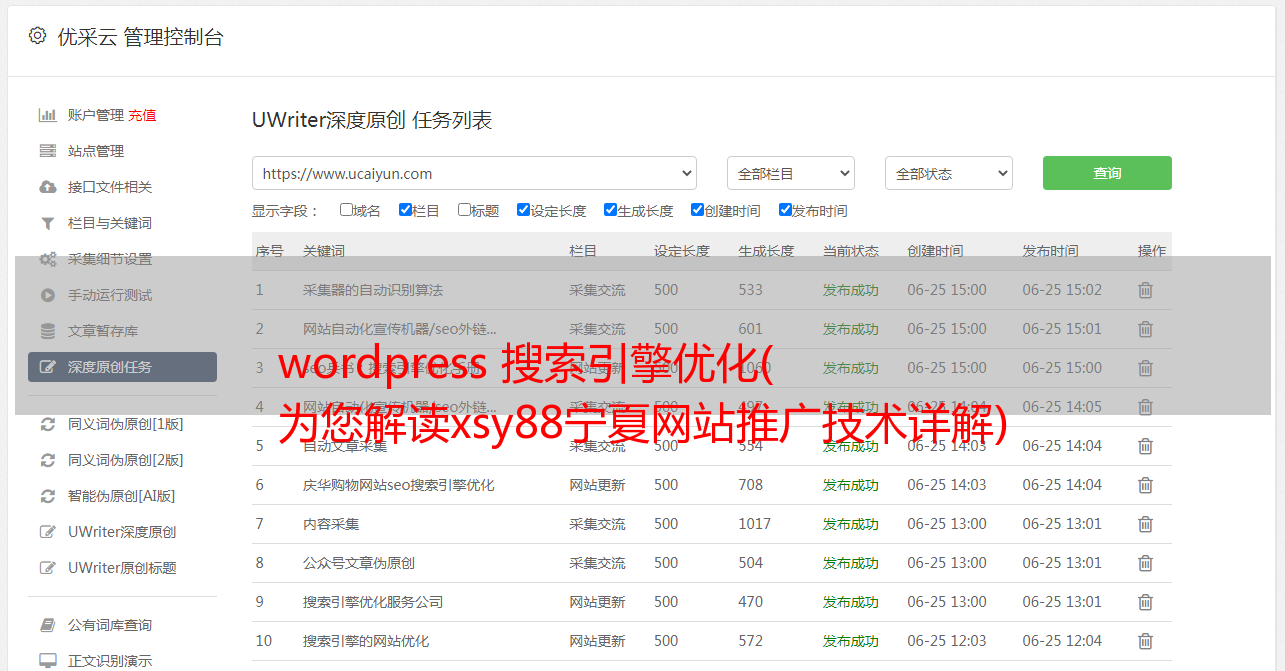Viewport: 1285px width, 671px height.
Task: Click the UWriter原创标题 edit icon
Action: tap(47, 568)
